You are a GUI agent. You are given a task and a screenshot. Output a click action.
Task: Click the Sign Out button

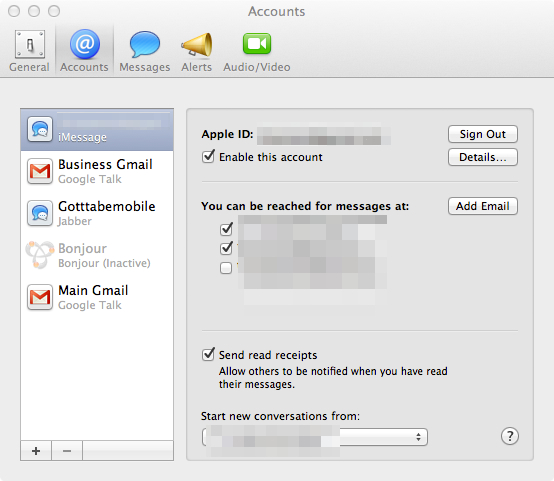(483, 134)
